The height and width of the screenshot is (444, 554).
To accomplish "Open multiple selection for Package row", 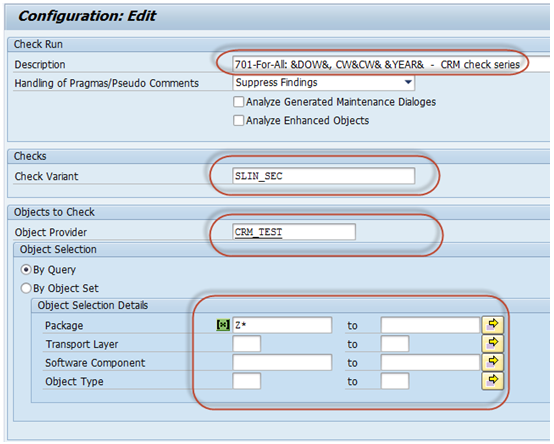I will pyautogui.click(x=493, y=325).
